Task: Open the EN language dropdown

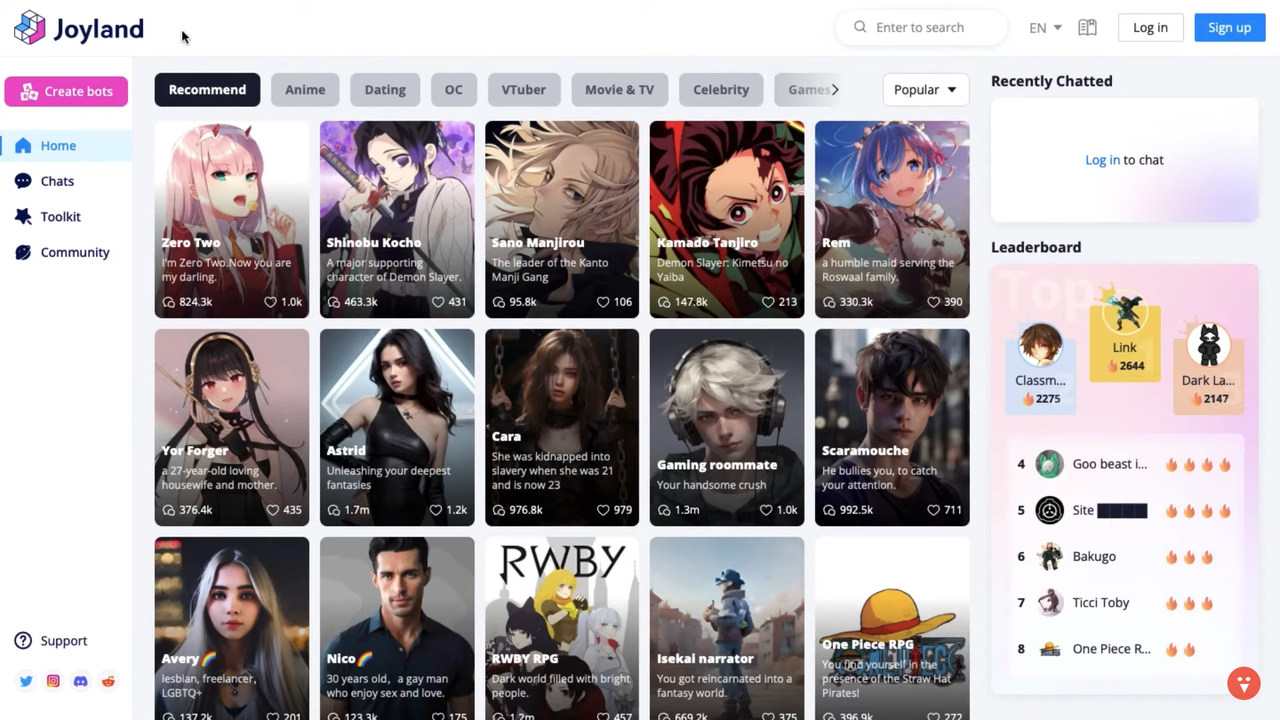Action: (x=1044, y=27)
